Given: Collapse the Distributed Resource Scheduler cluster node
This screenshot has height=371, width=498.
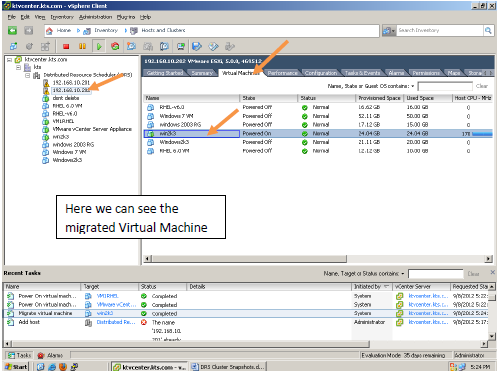Looking at the screenshot, I should click(x=28, y=75).
